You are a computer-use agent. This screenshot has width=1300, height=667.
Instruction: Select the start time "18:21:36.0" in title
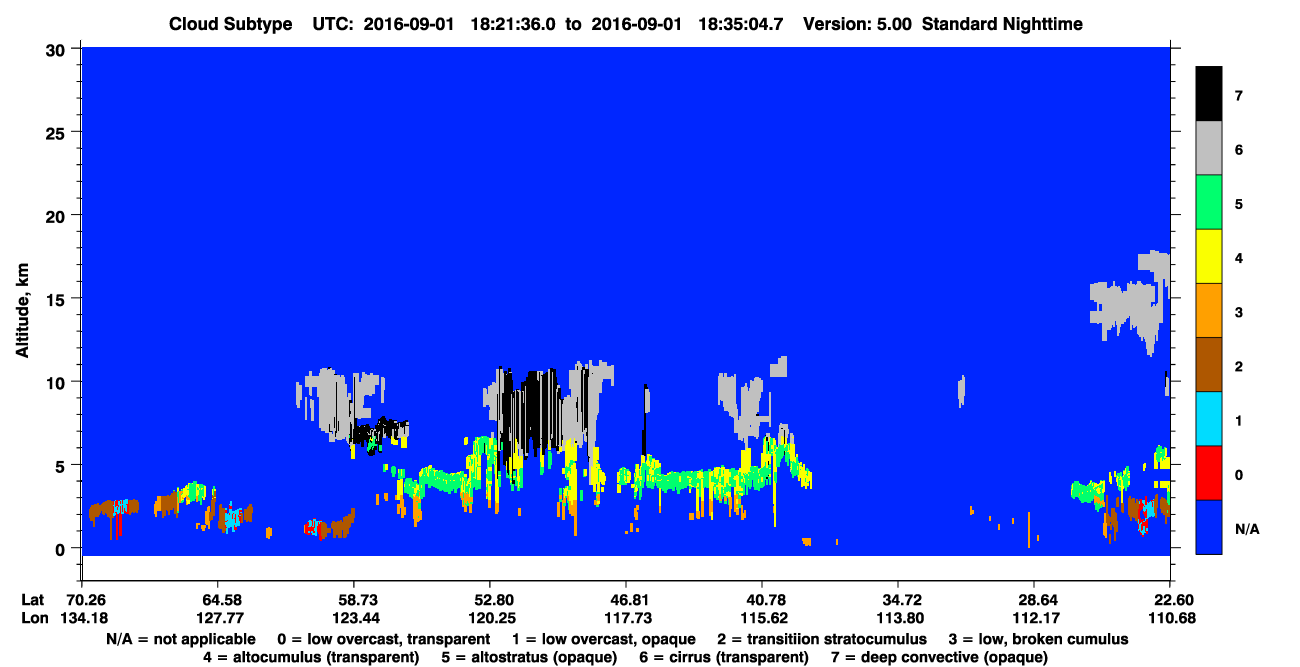[x=513, y=23]
